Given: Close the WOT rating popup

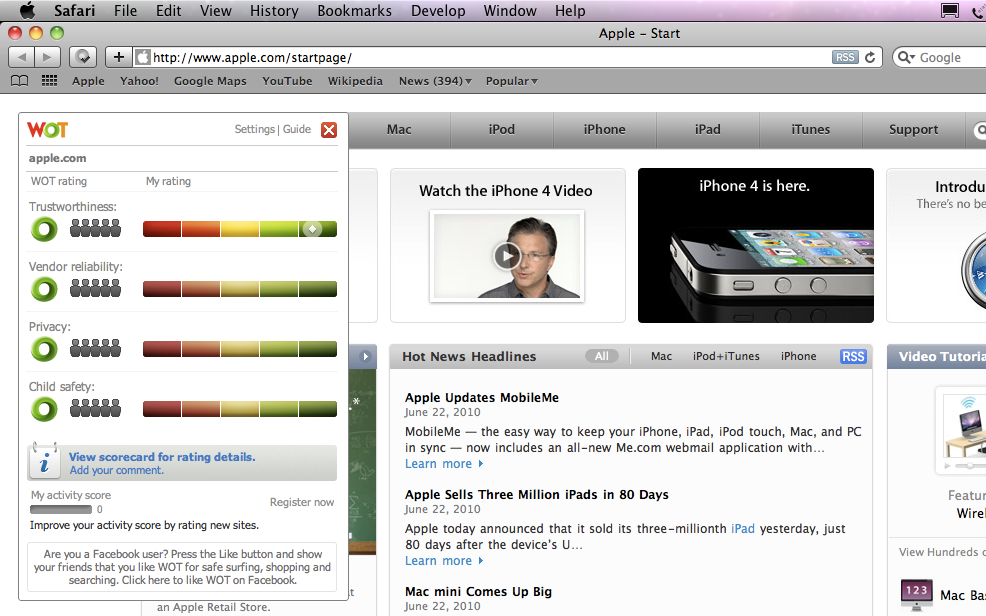Looking at the screenshot, I should tap(329, 130).
